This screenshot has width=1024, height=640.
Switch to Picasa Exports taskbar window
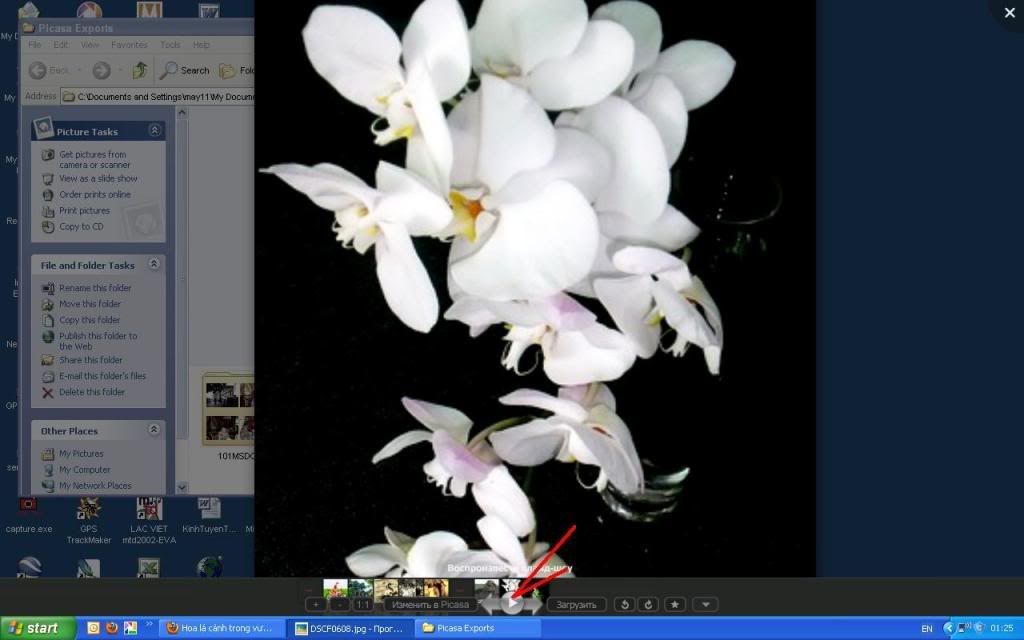476,628
